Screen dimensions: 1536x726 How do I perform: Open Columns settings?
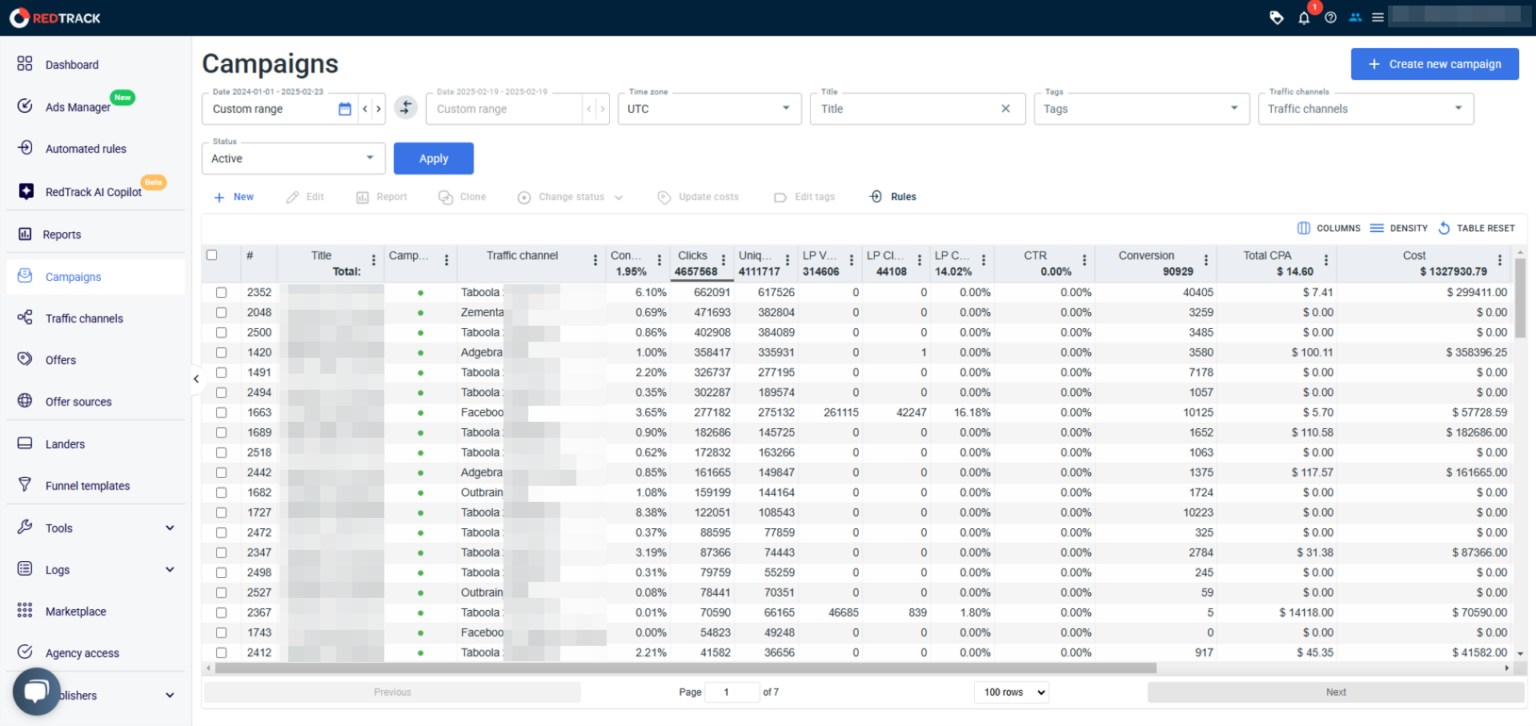tap(1329, 228)
